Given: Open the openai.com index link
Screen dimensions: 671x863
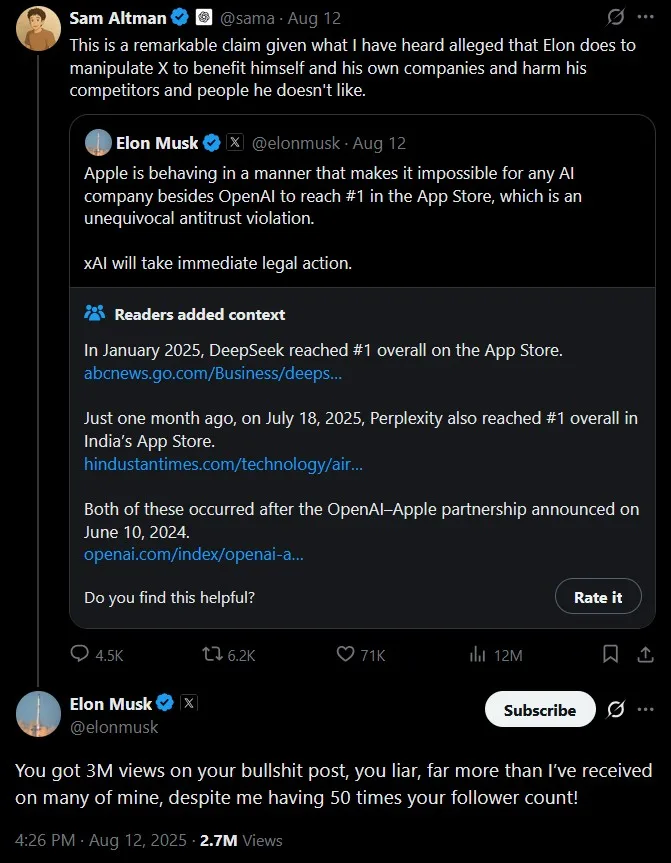Looking at the screenshot, I should (x=193, y=554).
